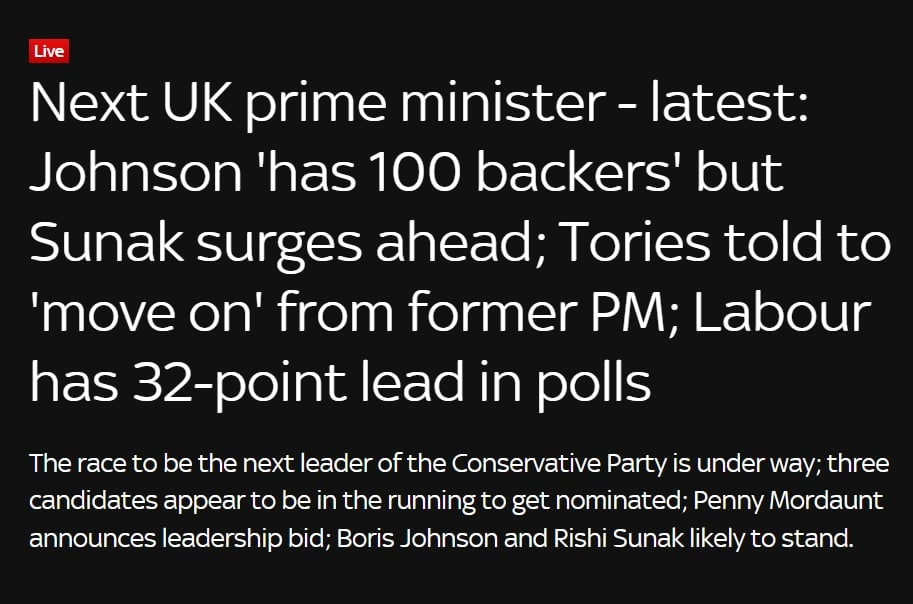Click 'has 32-point lead in polls'
This screenshot has width=913, height=604.
(340, 382)
